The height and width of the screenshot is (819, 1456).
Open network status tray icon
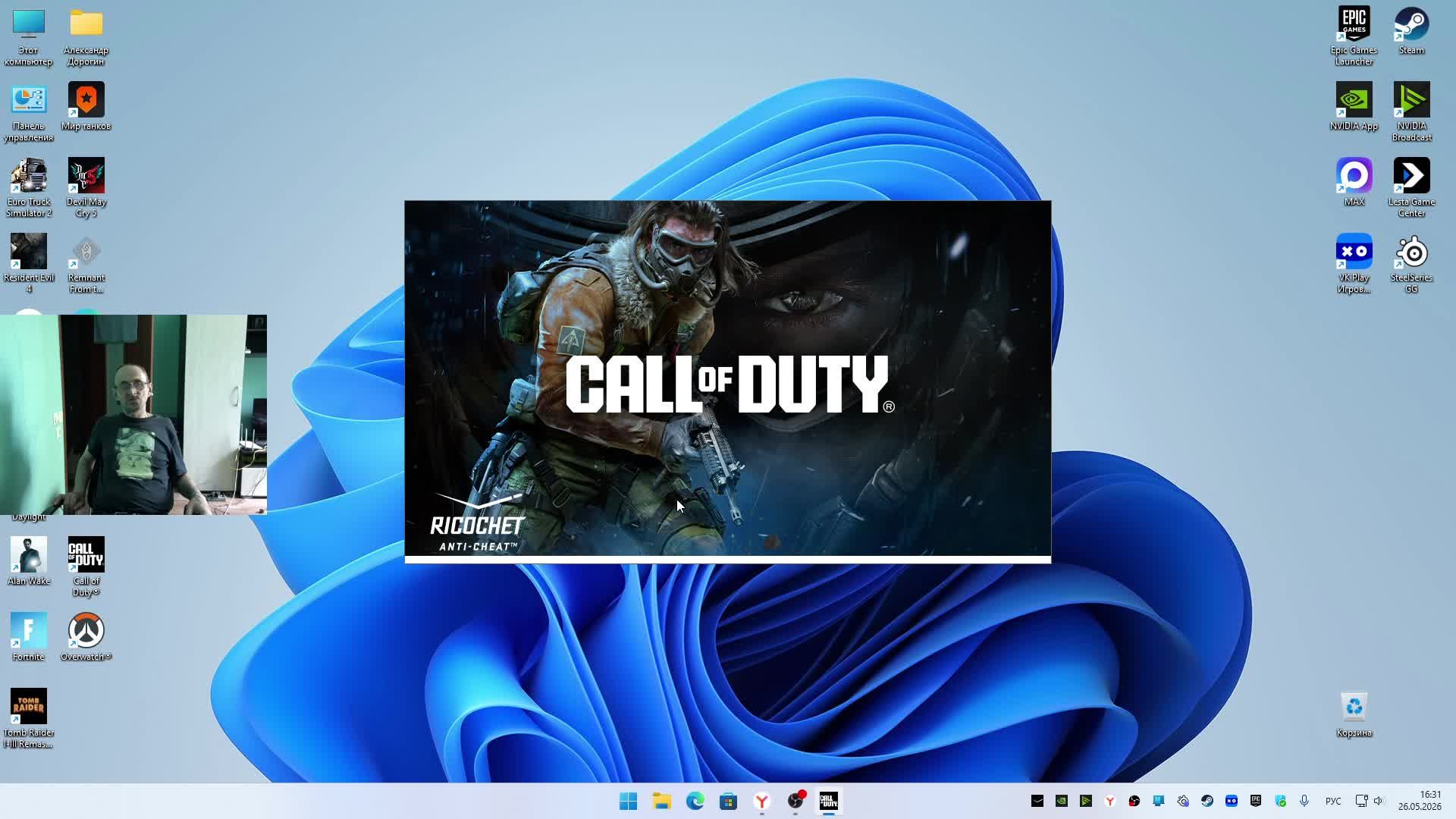click(1360, 801)
